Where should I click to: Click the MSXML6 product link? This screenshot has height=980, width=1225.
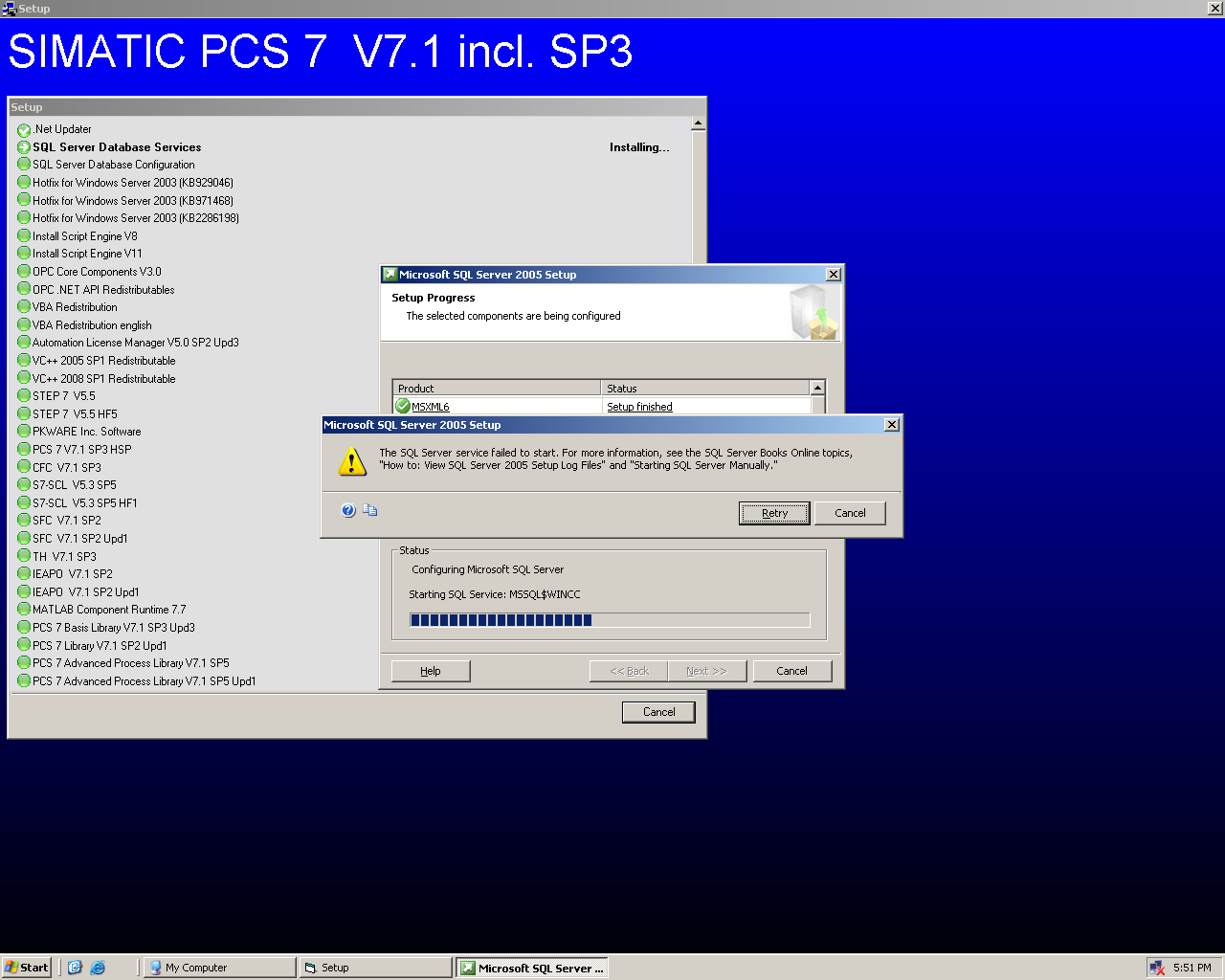[431, 407]
